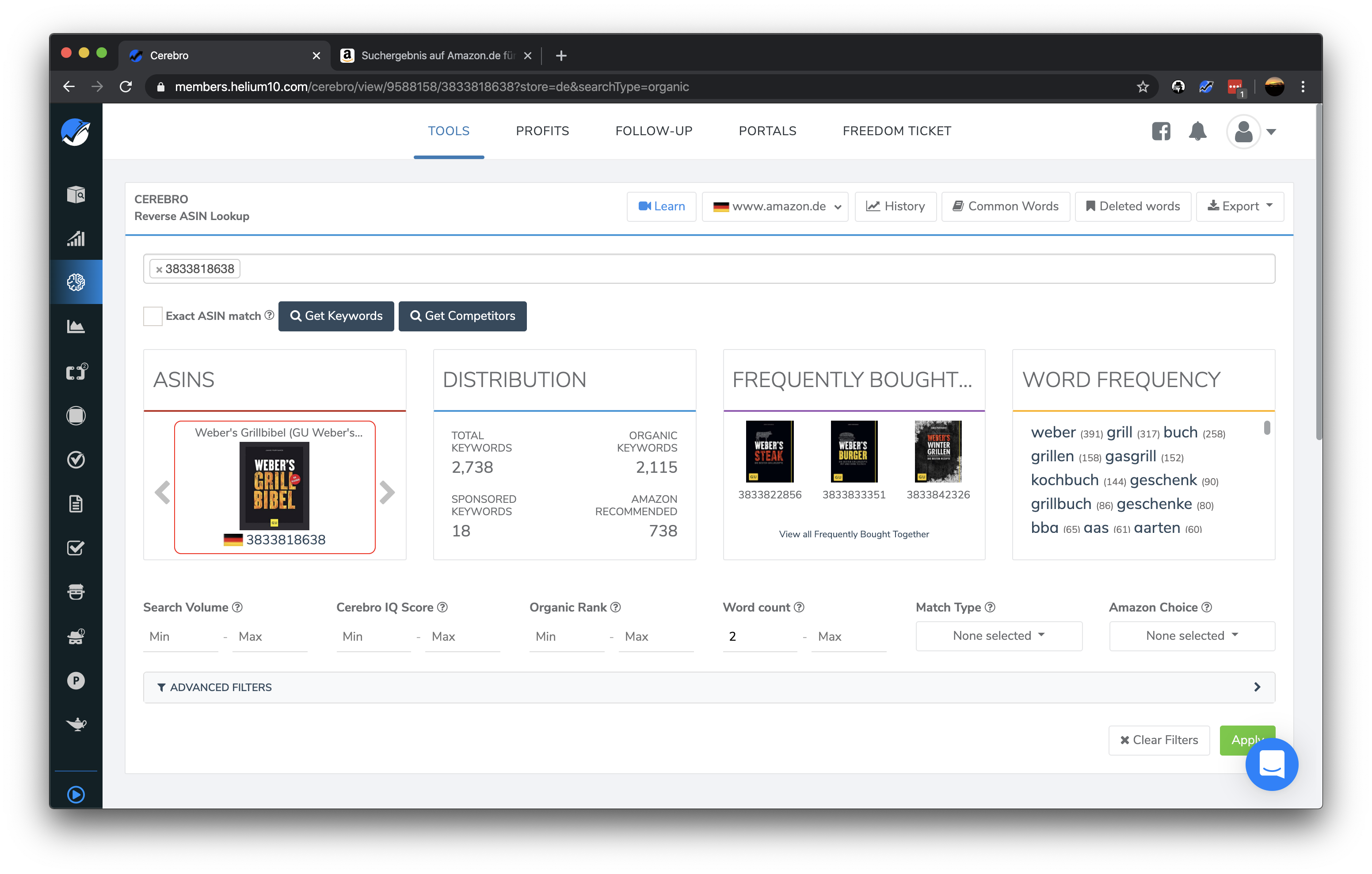
Task: Open the Facebook icon in header
Action: [x=1161, y=132]
